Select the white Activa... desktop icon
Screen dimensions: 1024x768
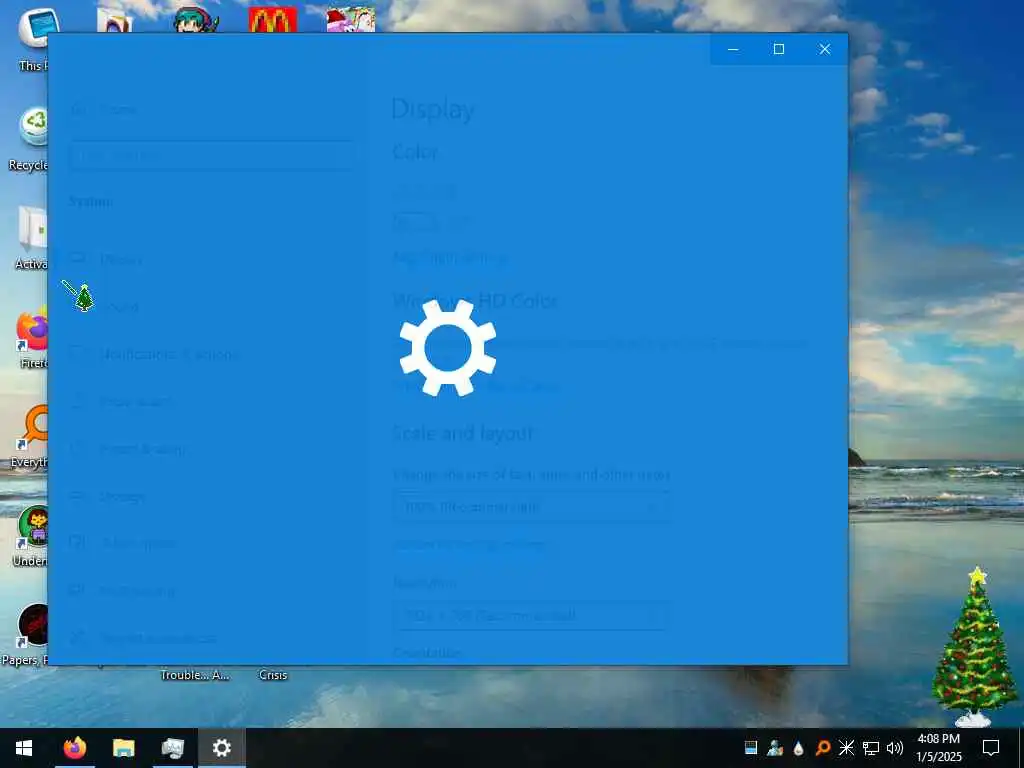point(31,238)
